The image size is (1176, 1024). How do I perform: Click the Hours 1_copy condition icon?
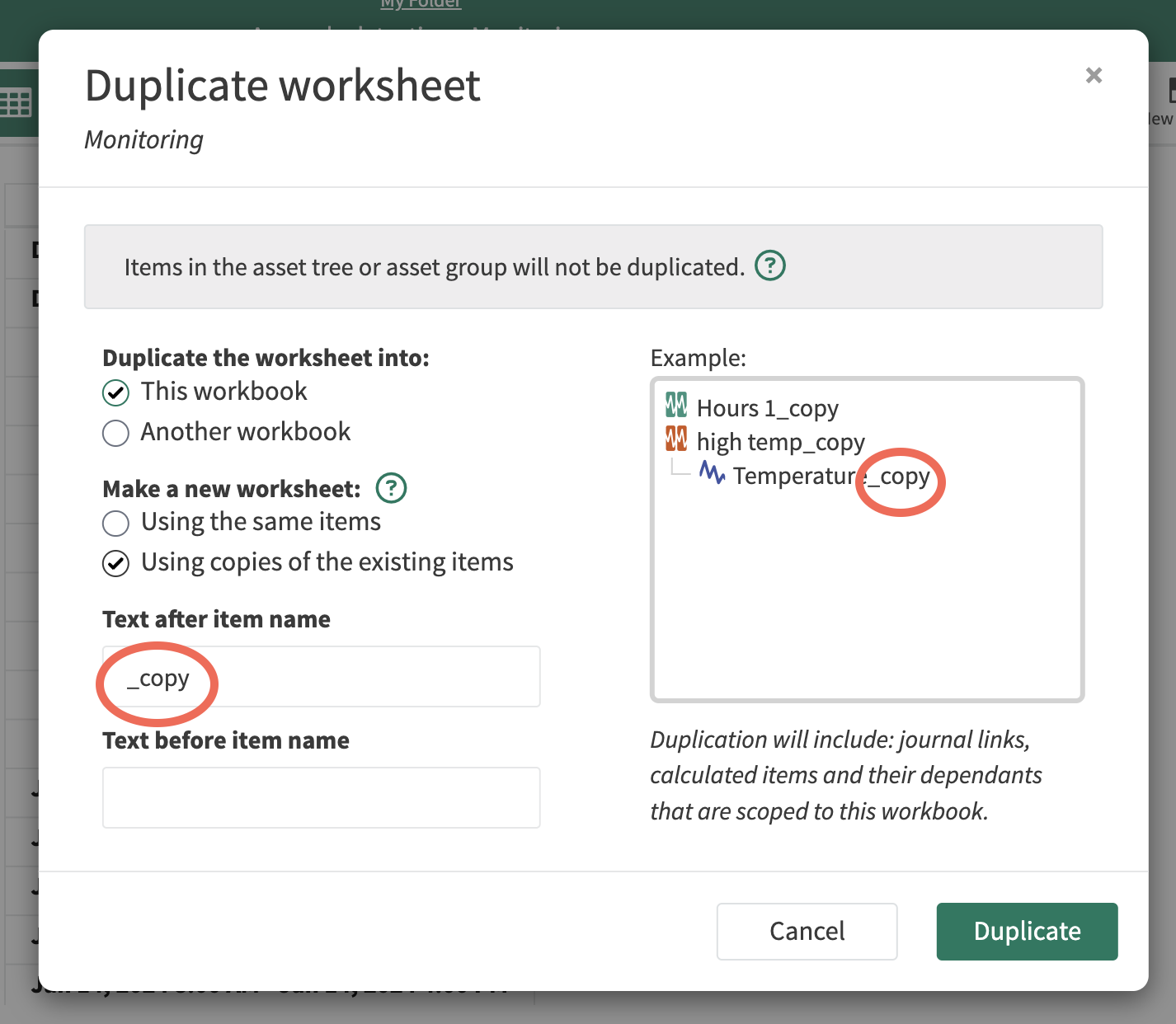[676, 406]
